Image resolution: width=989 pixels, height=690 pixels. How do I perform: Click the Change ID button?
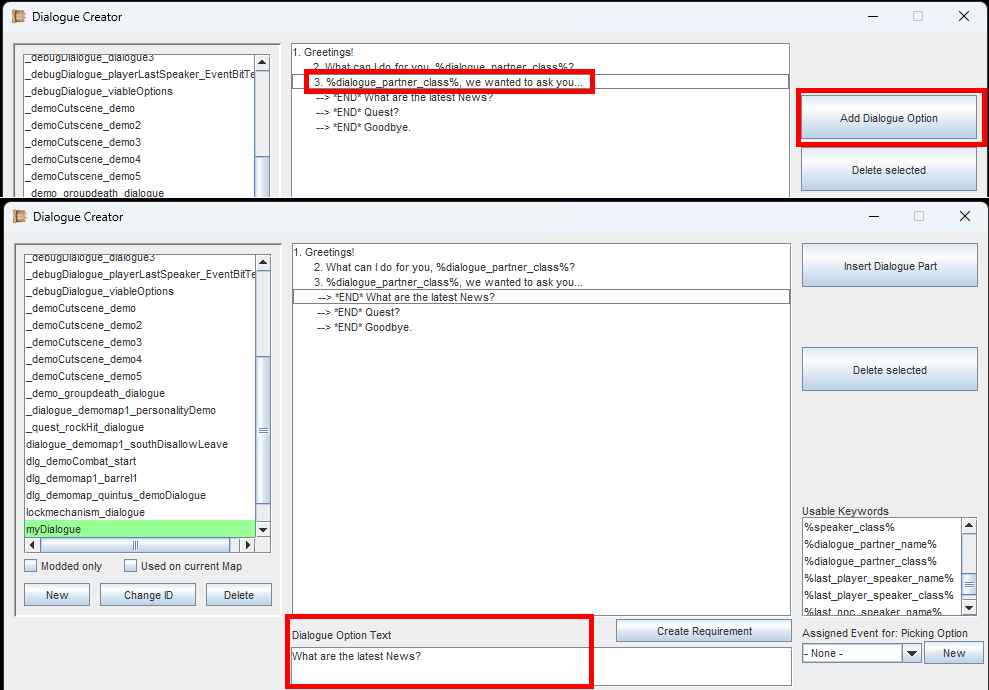click(x=148, y=595)
